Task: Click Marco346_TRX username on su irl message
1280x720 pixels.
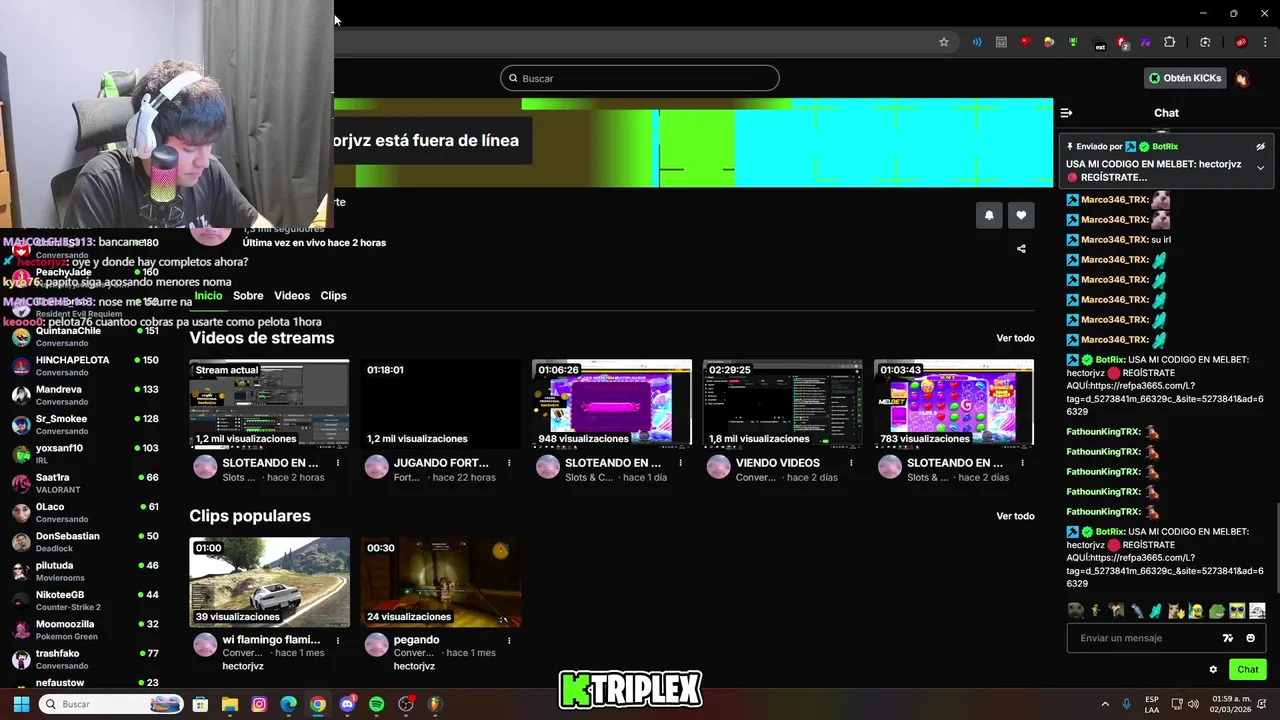Action: [1114, 240]
